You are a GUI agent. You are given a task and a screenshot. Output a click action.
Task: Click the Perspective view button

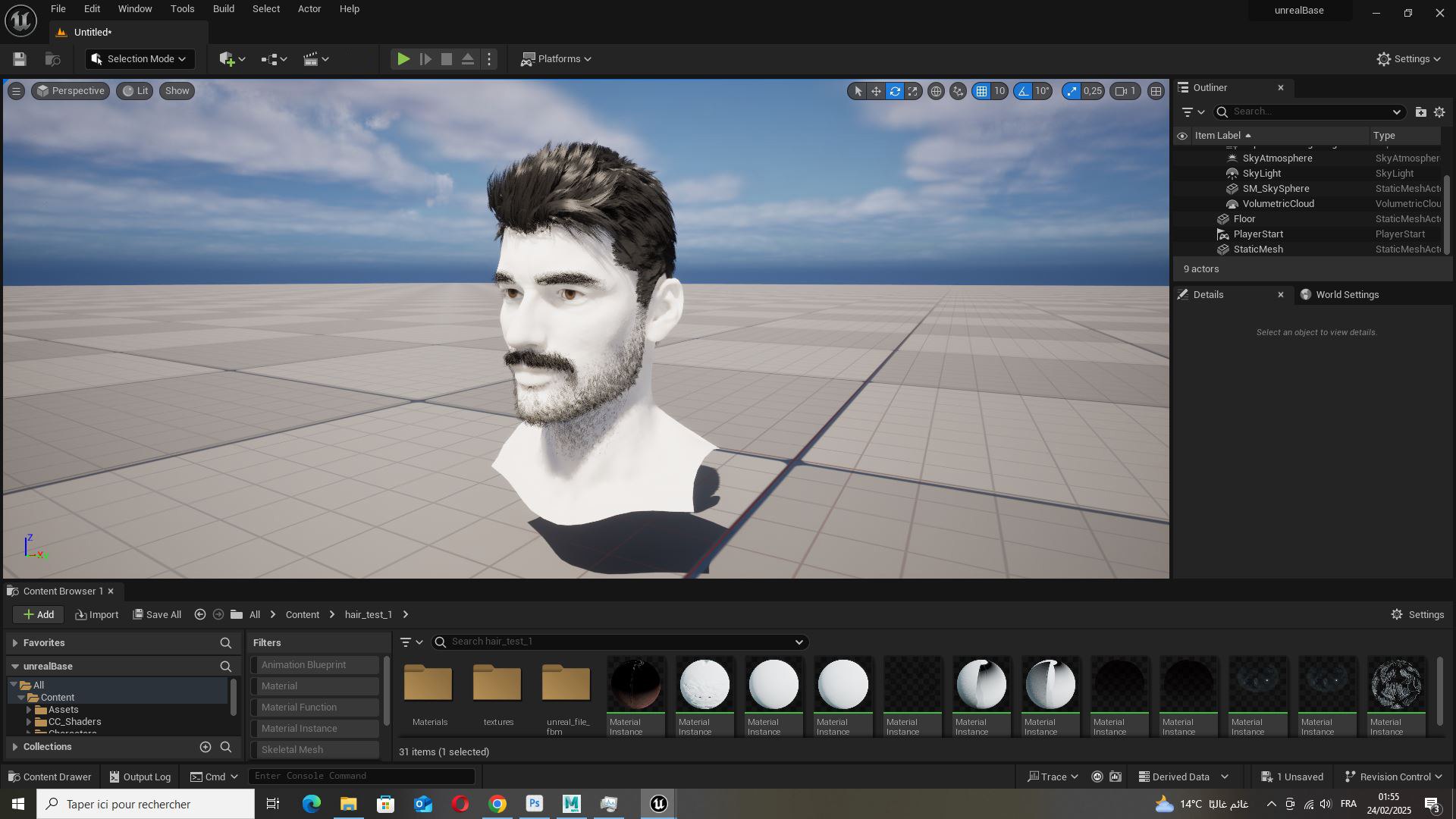[71, 91]
